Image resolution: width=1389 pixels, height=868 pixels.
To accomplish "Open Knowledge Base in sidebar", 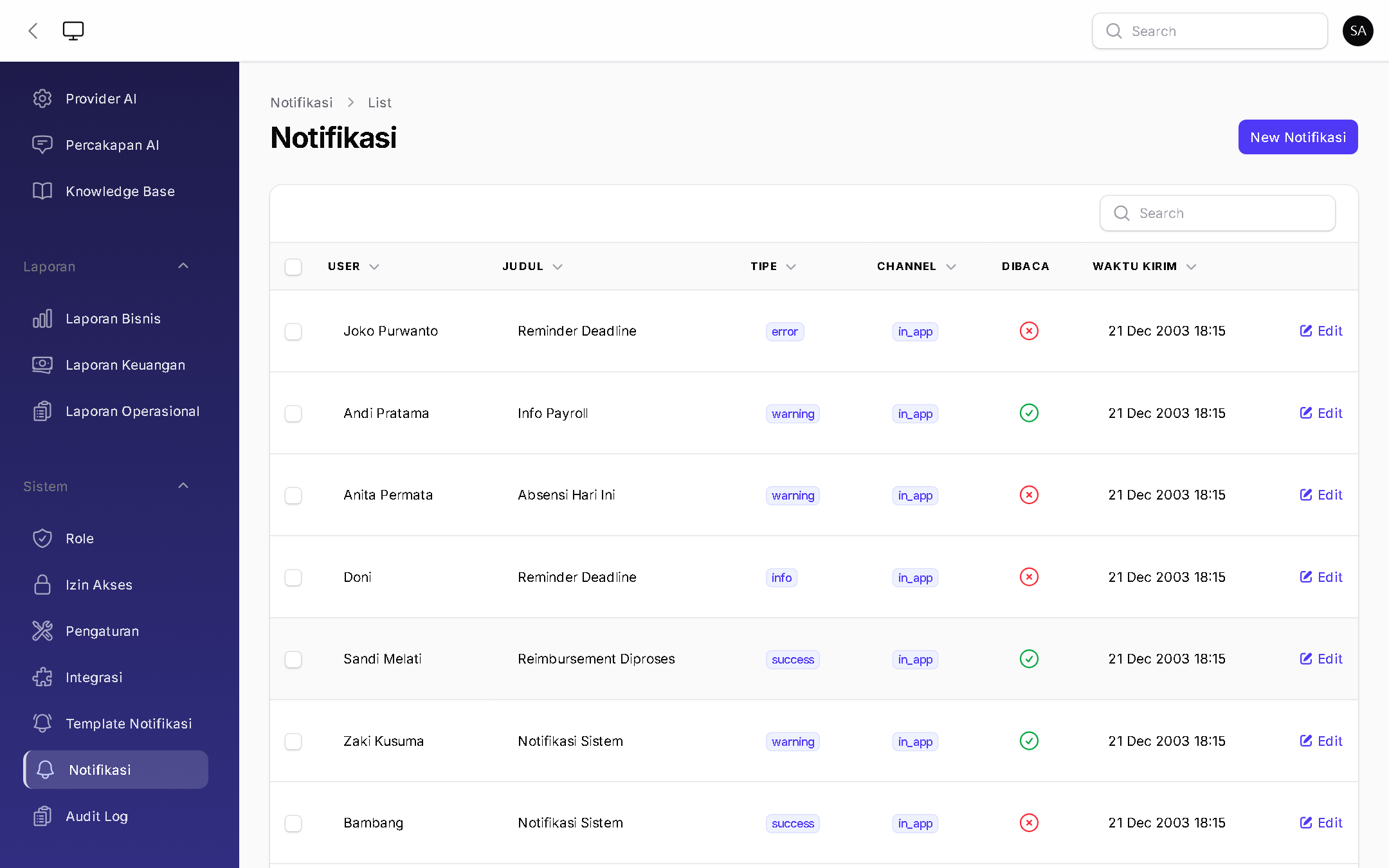I will 116,191.
